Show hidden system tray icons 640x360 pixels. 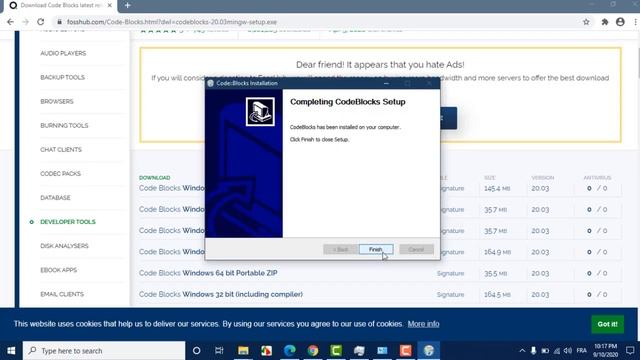click(522, 351)
